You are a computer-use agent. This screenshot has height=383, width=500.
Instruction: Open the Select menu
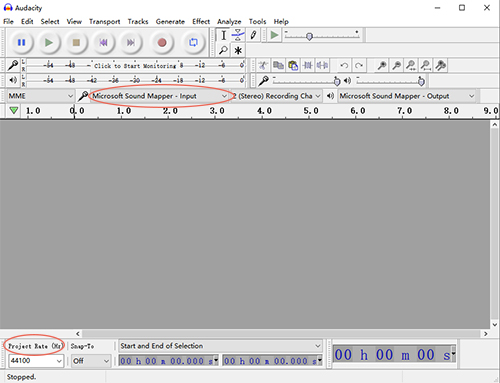click(x=50, y=22)
